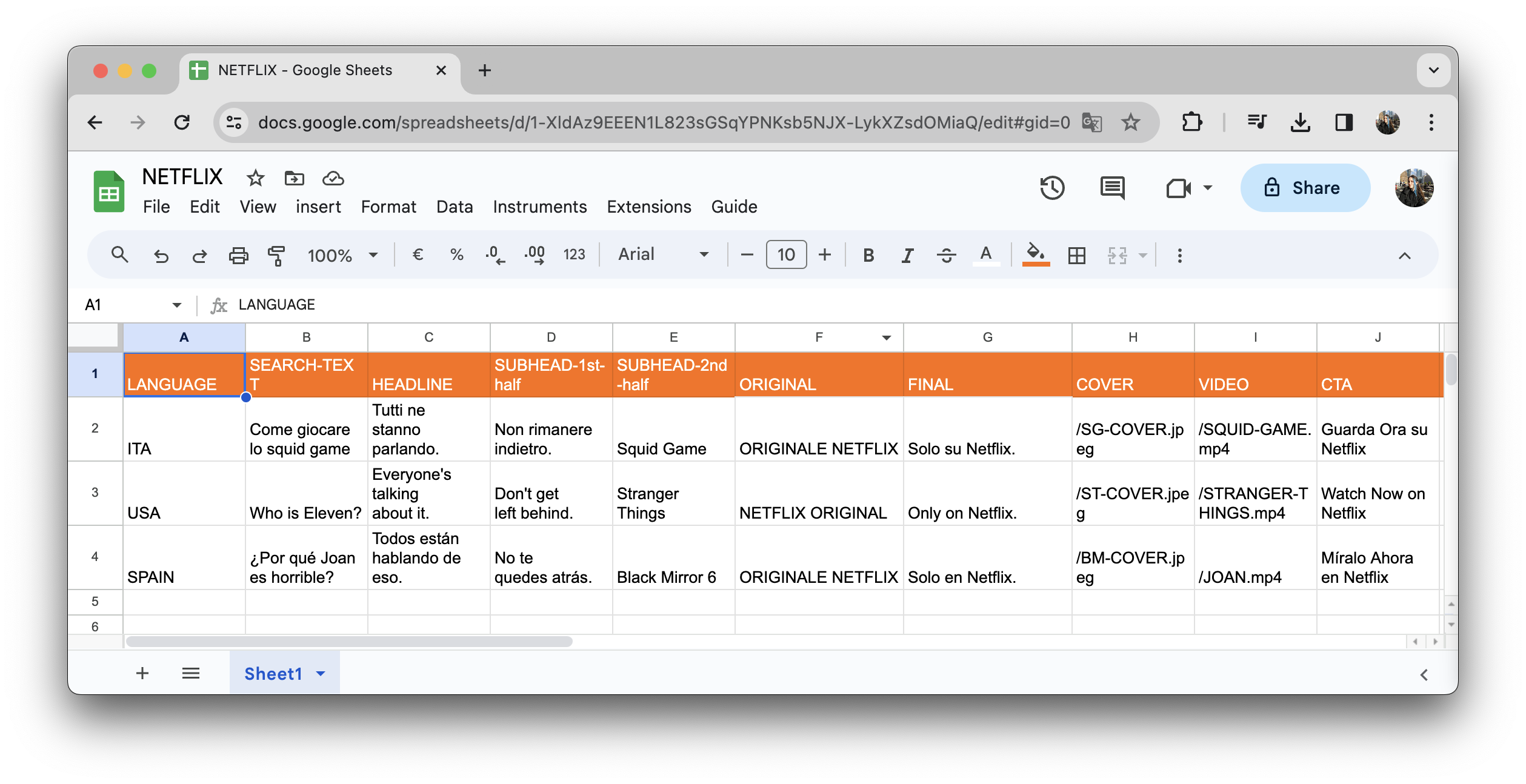Open the search menus magnifier icon

pyautogui.click(x=119, y=255)
